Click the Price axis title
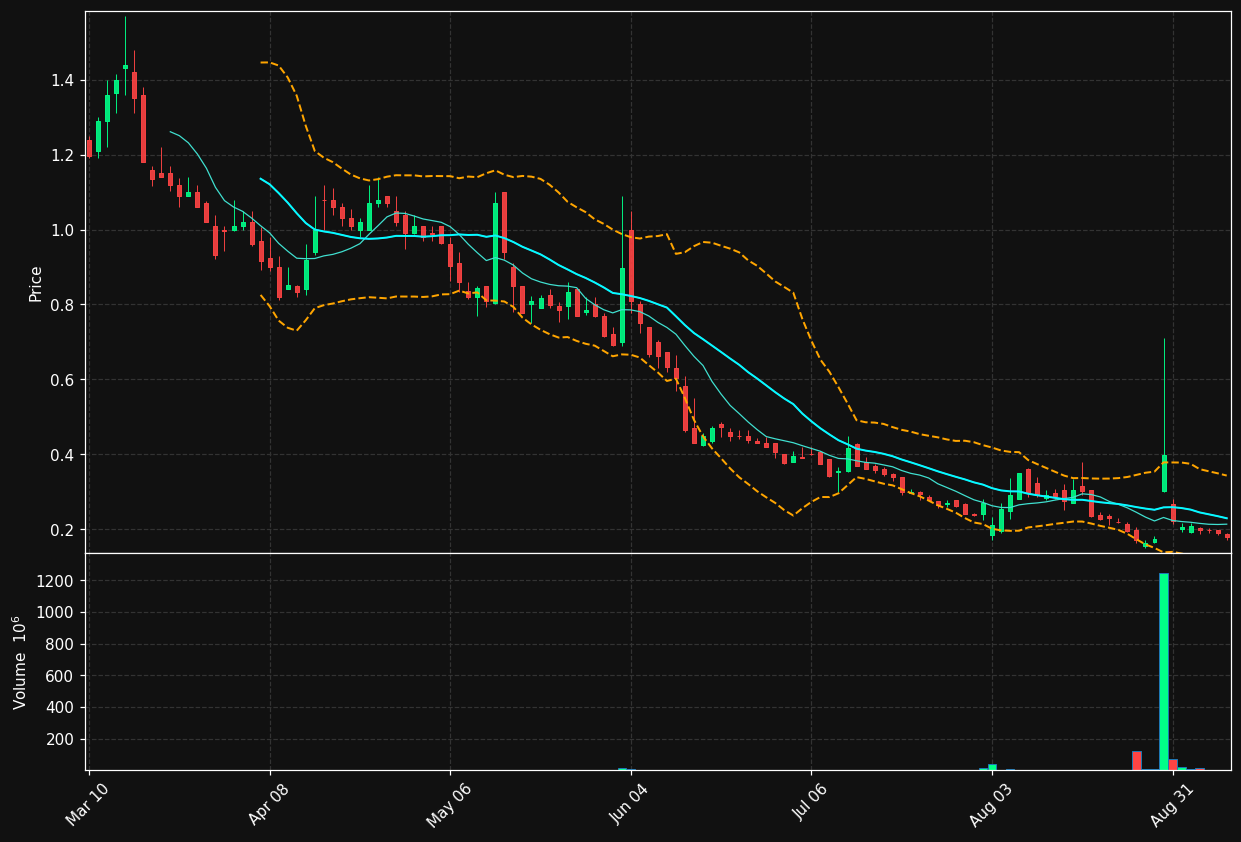Screen dimensions: 1241x842 tap(36, 283)
